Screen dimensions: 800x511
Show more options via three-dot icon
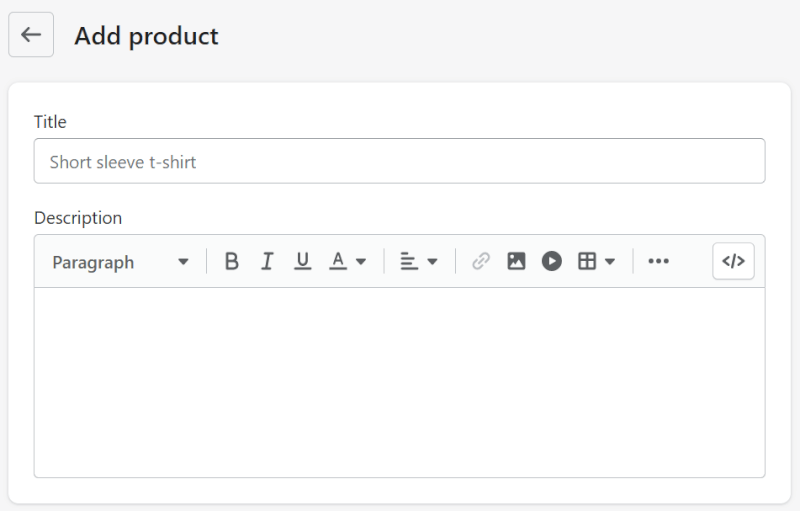tap(658, 262)
